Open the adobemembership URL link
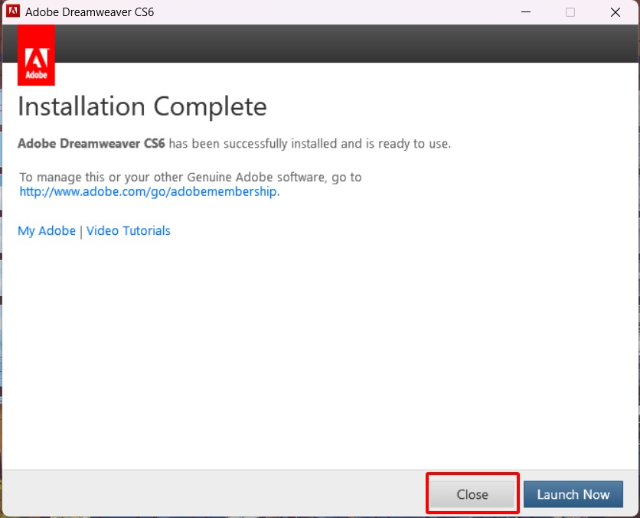The image size is (640, 518). tap(148, 191)
